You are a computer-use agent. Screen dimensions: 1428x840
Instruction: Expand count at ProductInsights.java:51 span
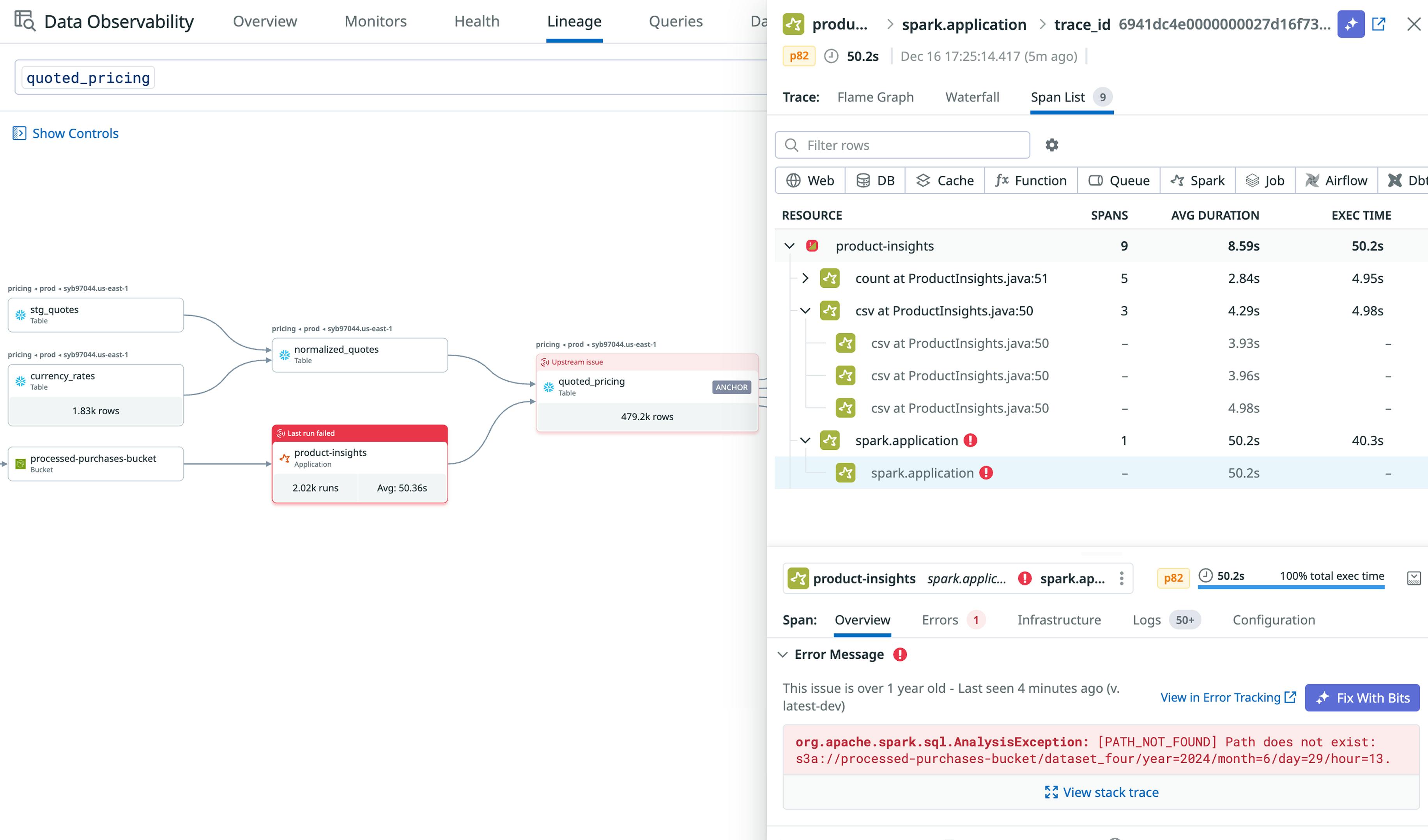(x=806, y=278)
